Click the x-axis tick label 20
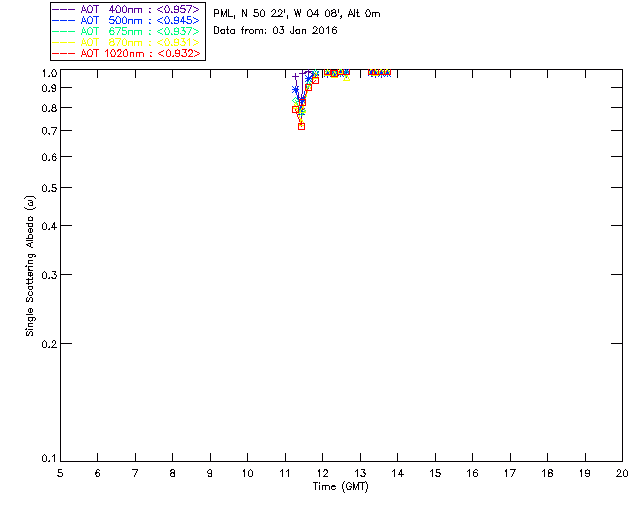640x512 pixels. tap(622, 473)
